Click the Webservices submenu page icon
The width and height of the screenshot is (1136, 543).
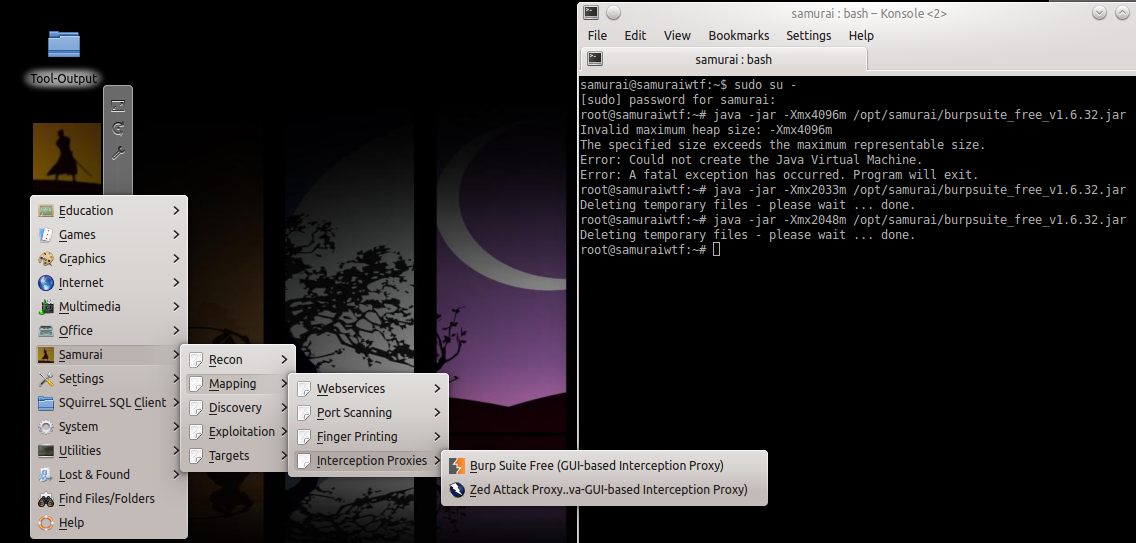pyautogui.click(x=304, y=389)
